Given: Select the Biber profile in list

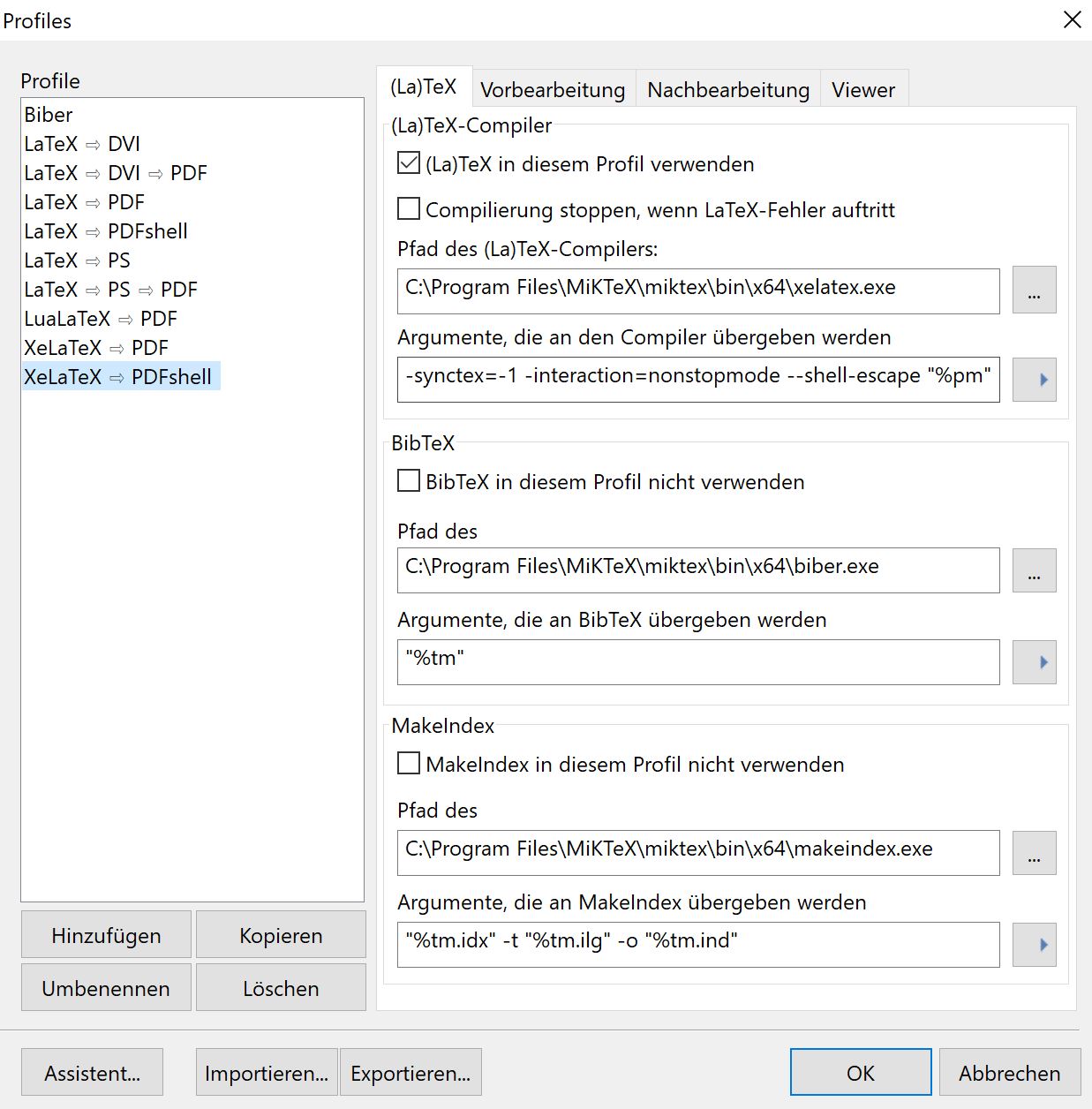Looking at the screenshot, I should coord(49,115).
